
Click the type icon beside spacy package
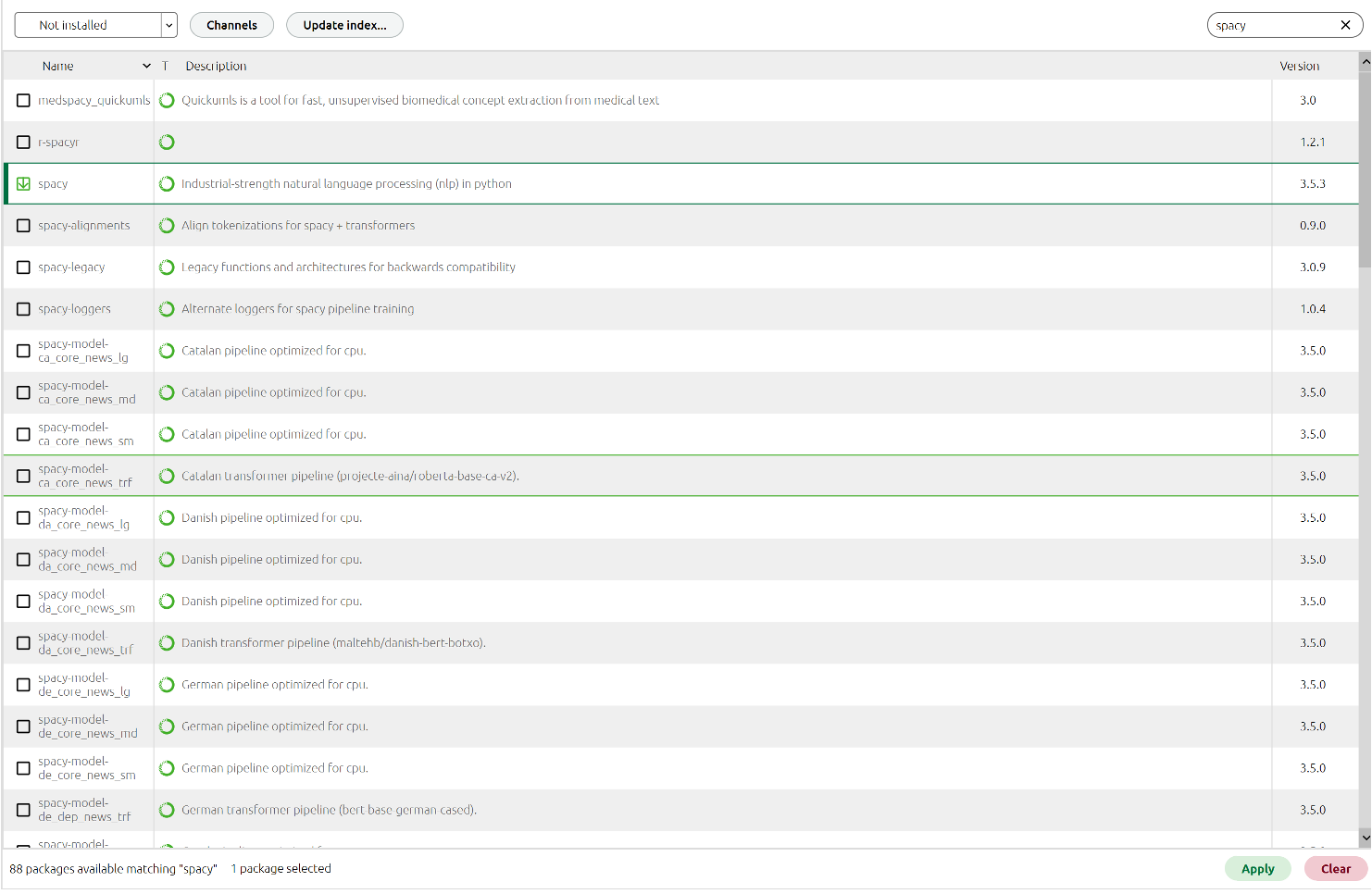tap(167, 184)
